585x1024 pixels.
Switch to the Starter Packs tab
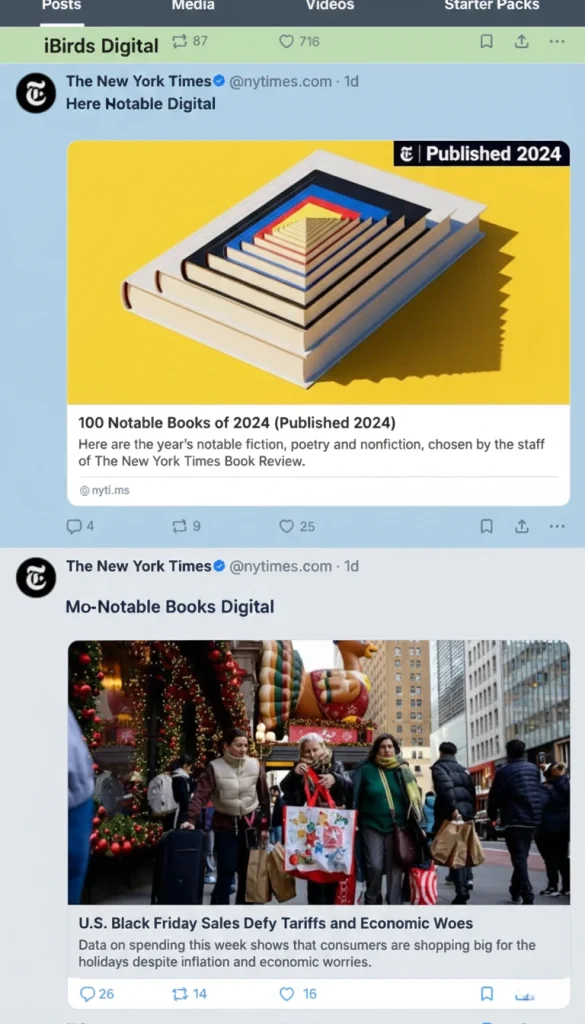click(492, 6)
